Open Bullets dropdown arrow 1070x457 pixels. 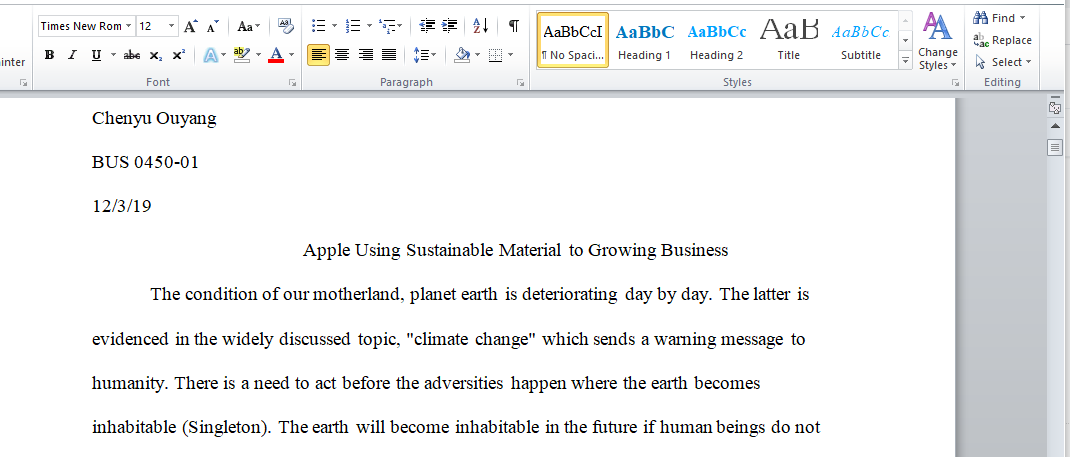click(334, 26)
